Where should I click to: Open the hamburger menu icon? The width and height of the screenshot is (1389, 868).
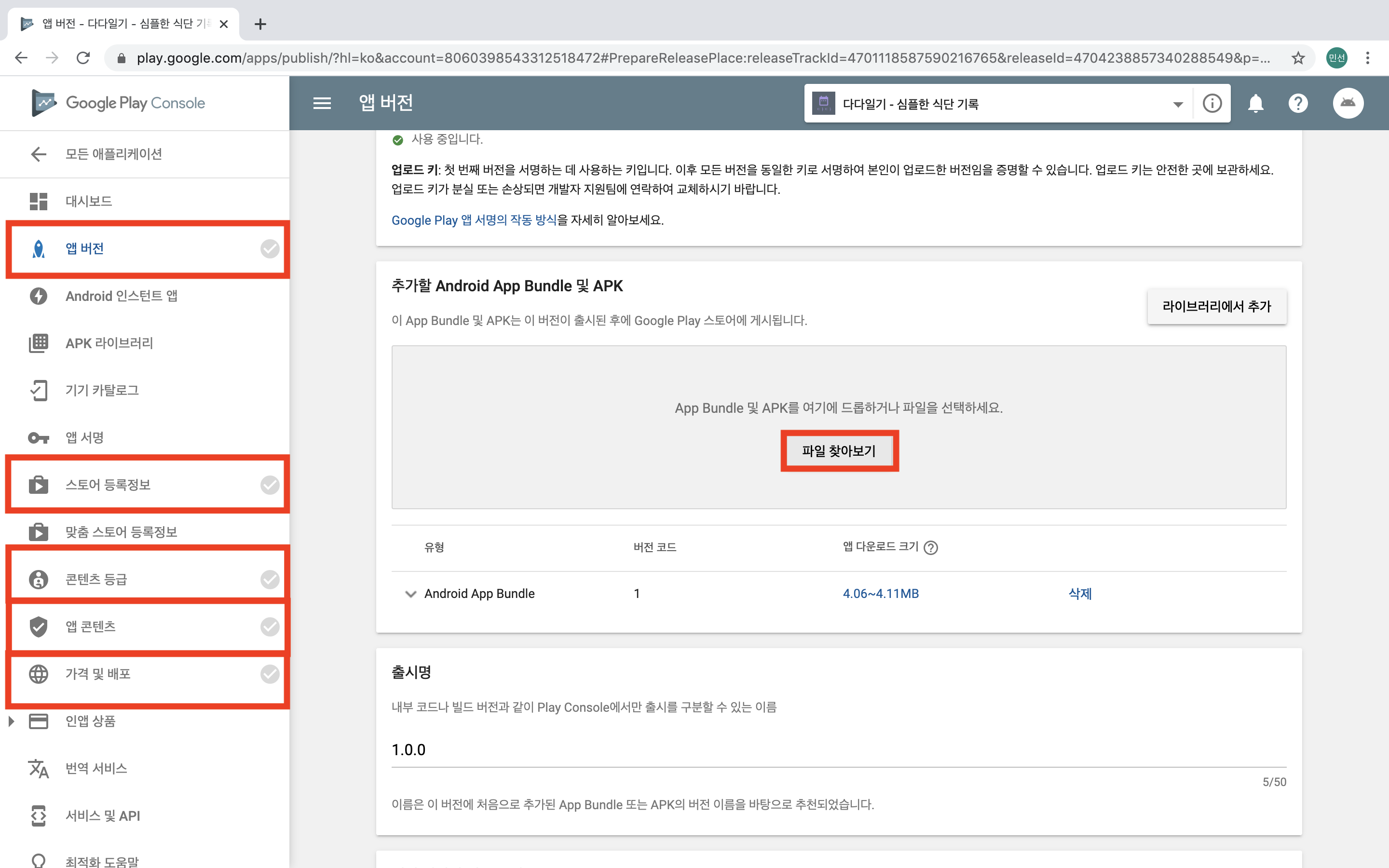tap(321, 103)
